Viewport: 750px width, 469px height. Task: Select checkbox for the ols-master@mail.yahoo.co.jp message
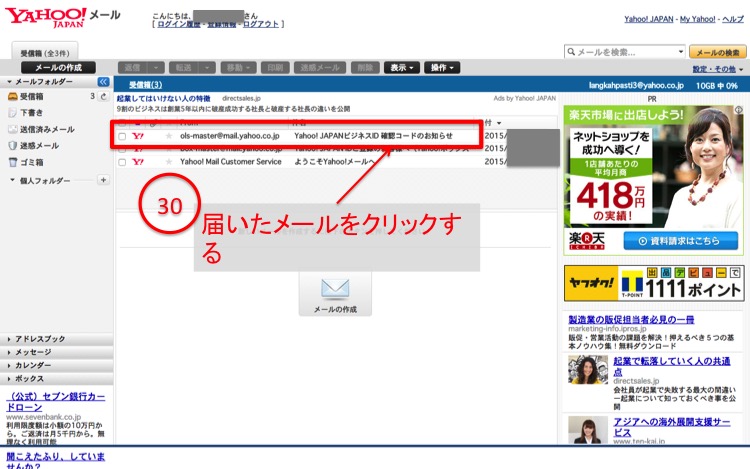[122, 137]
